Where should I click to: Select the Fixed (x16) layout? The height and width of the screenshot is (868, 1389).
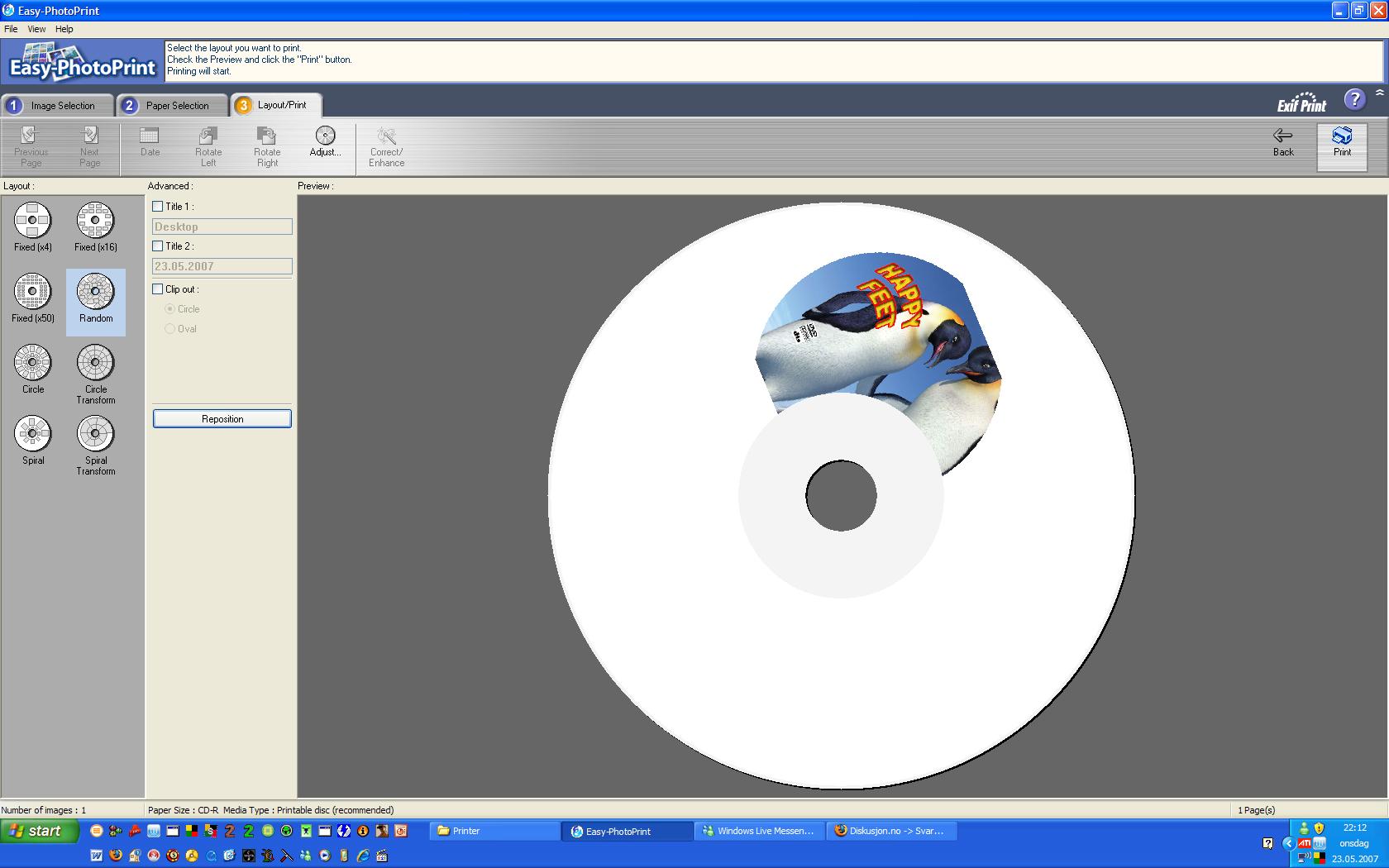[96, 227]
